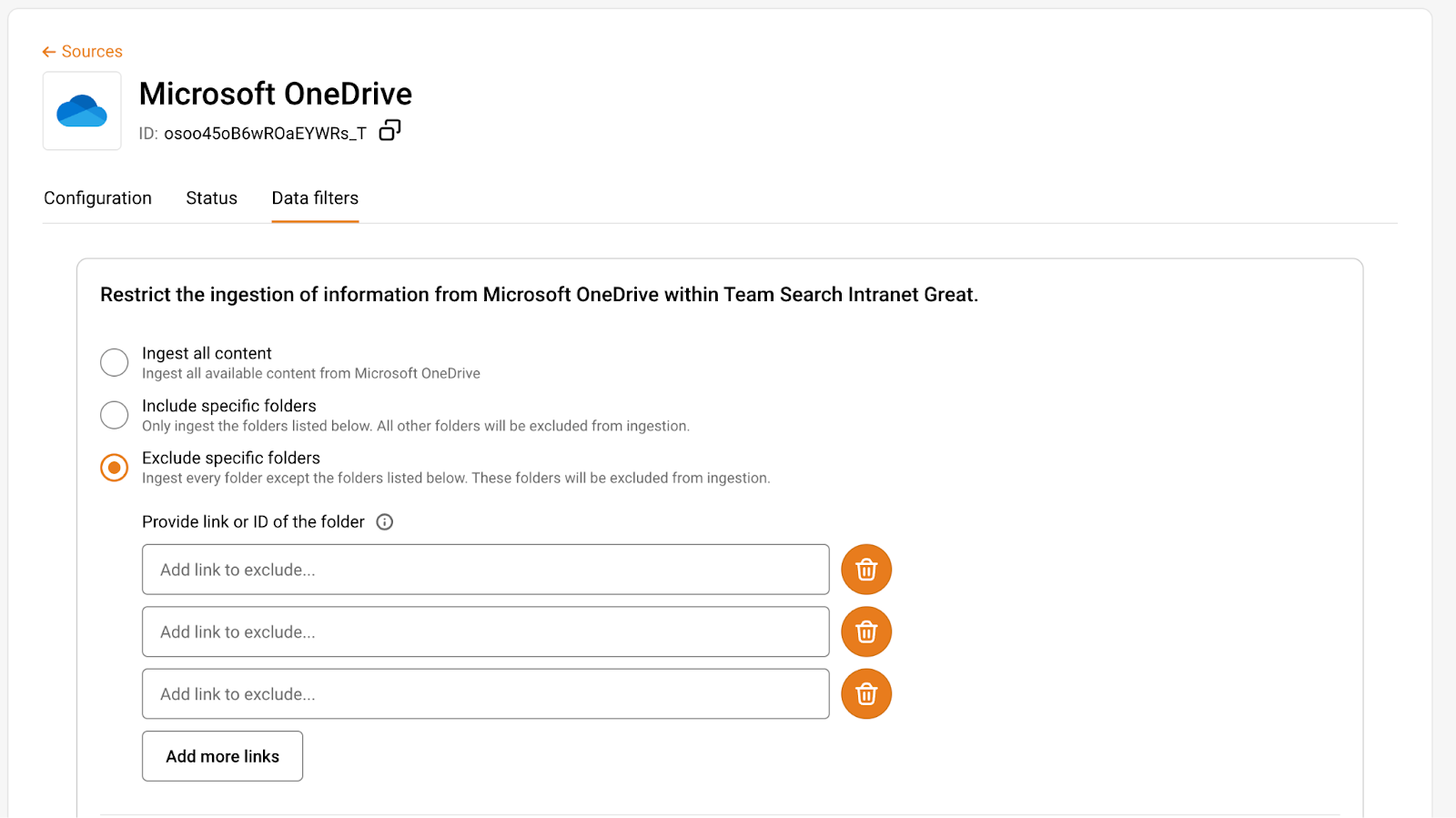
Task: Click the Restrict the ingestion heading text
Action: 539,295
